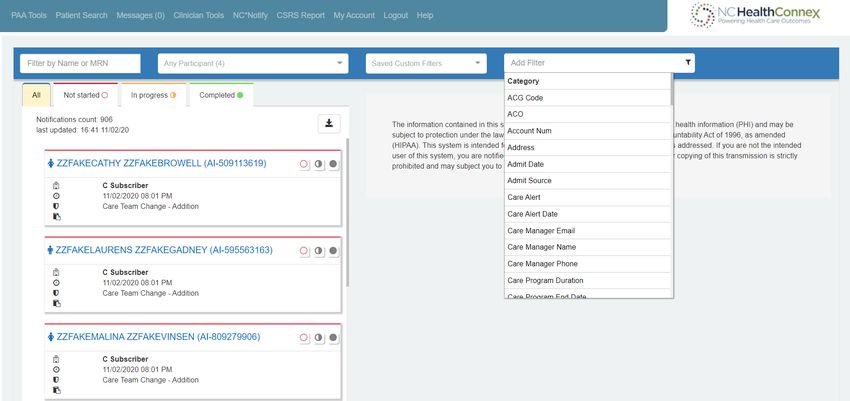This screenshot has width=850, height=401.
Task: Open Patient Search from the top navigation
Action: [x=81, y=15]
